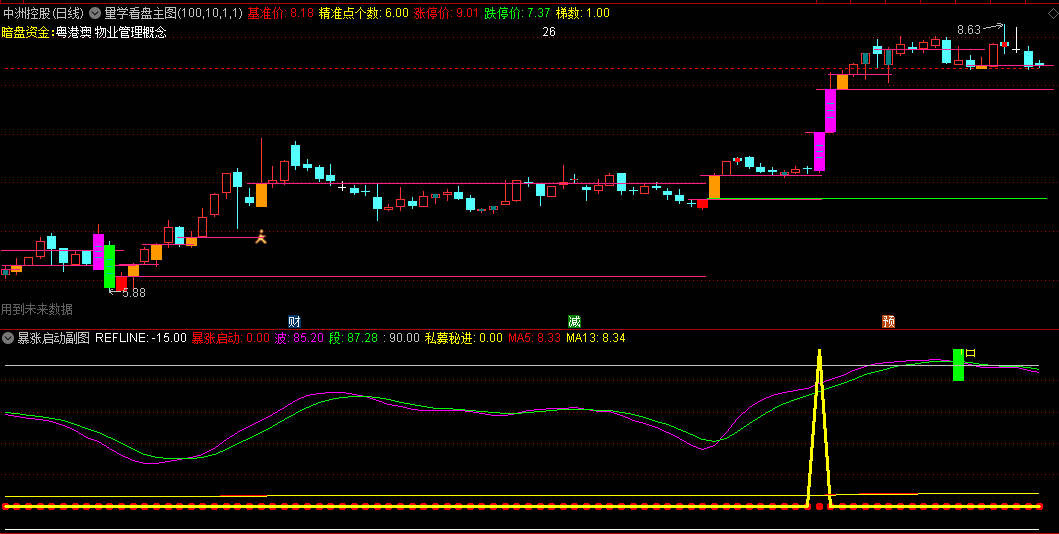Click the 跌停价: 7.37 value

517,12
